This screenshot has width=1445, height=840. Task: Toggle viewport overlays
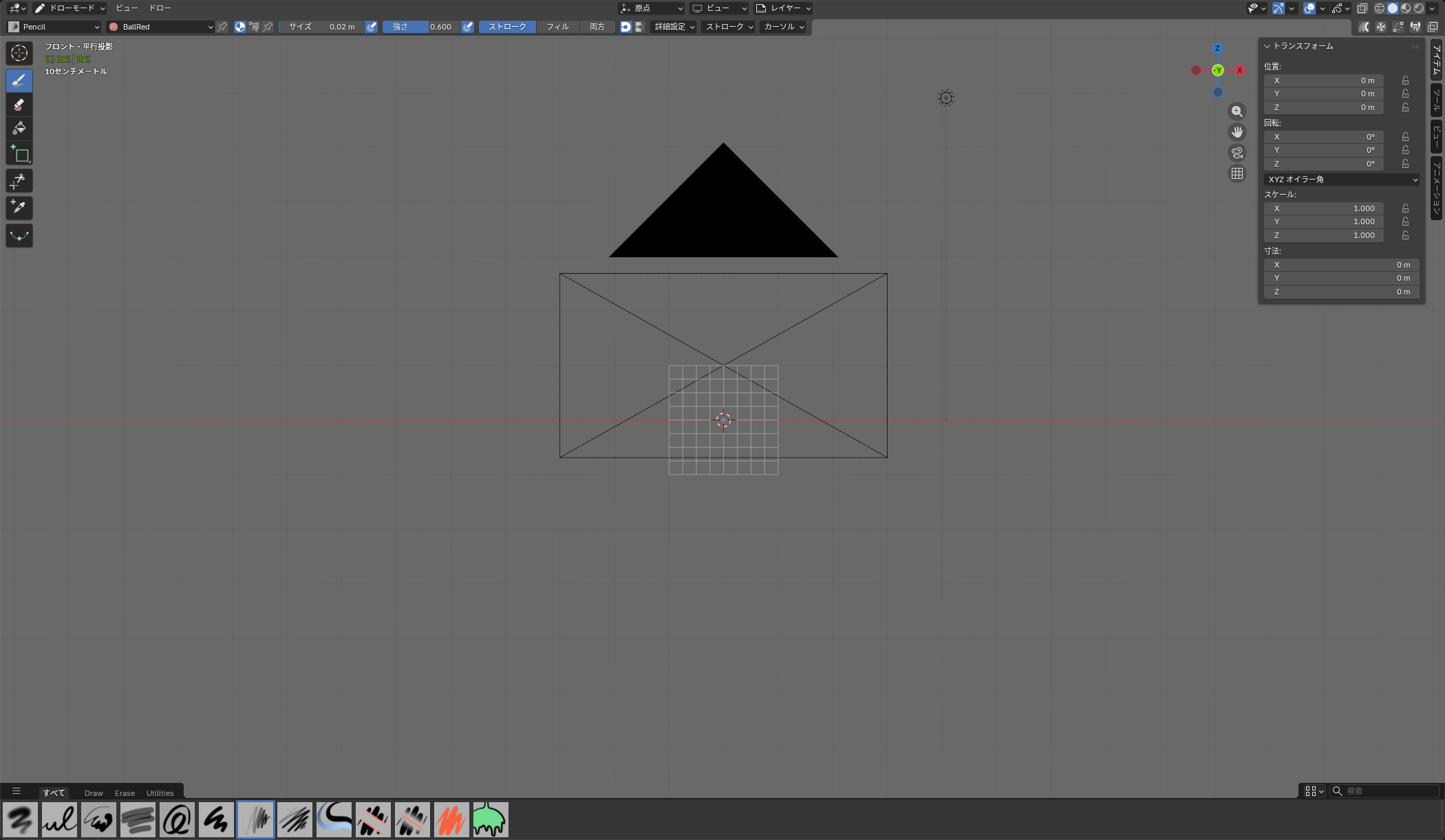coord(1309,8)
